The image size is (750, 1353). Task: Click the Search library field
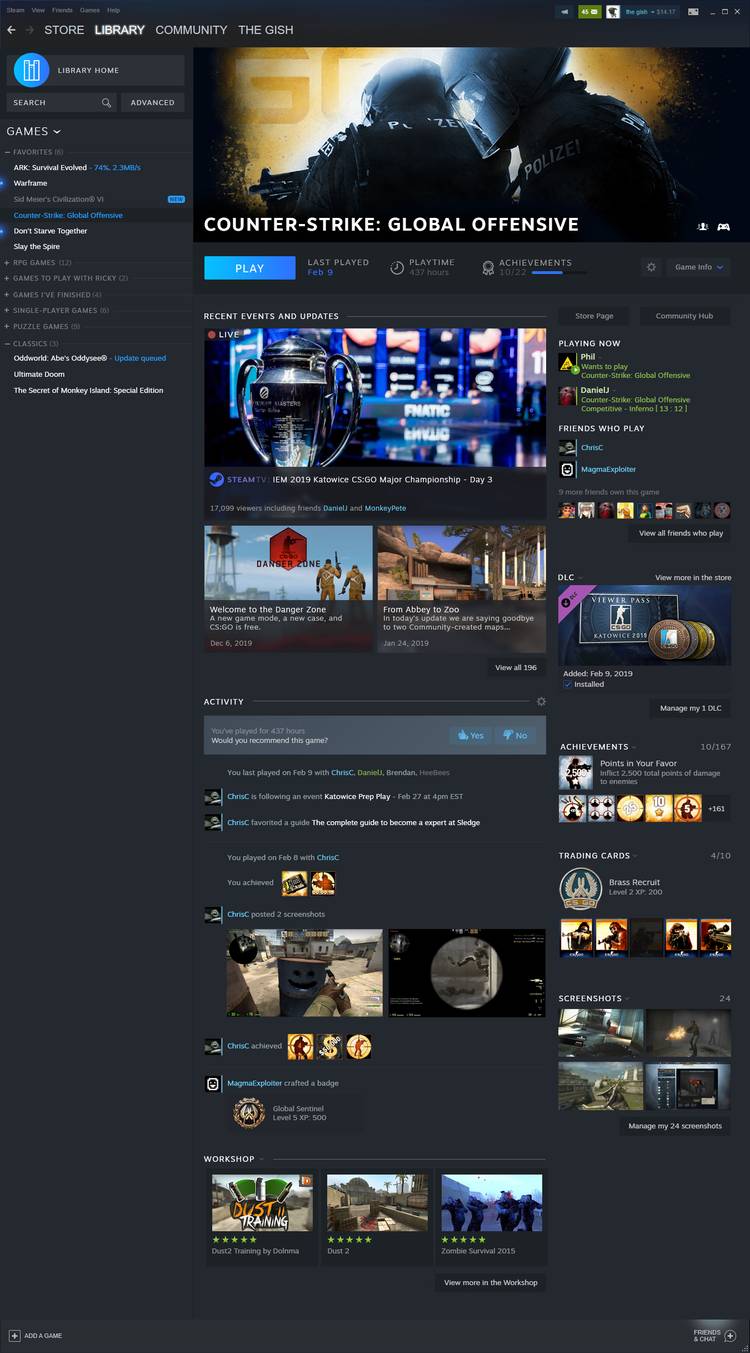(62, 102)
